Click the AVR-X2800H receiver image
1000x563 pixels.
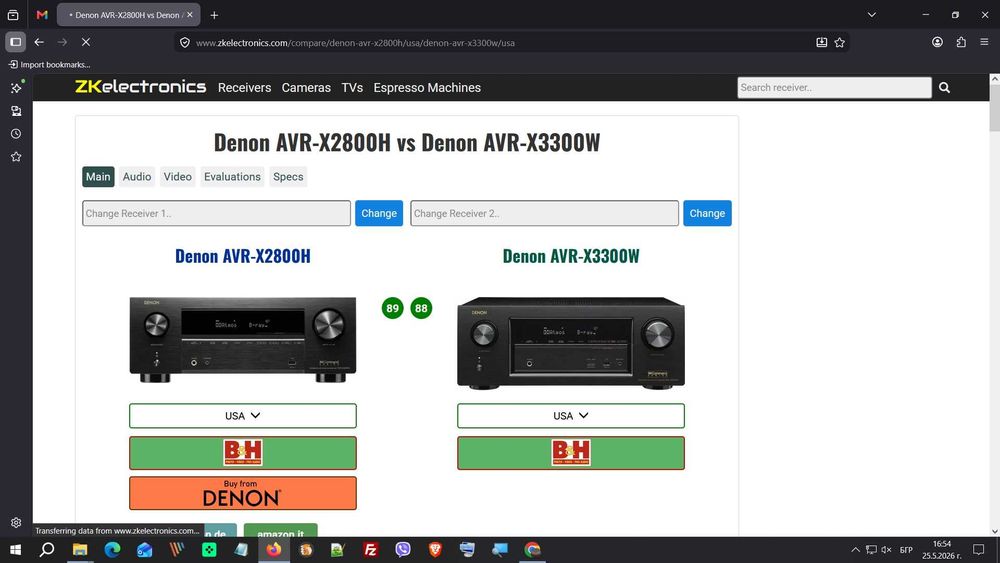tap(242, 339)
